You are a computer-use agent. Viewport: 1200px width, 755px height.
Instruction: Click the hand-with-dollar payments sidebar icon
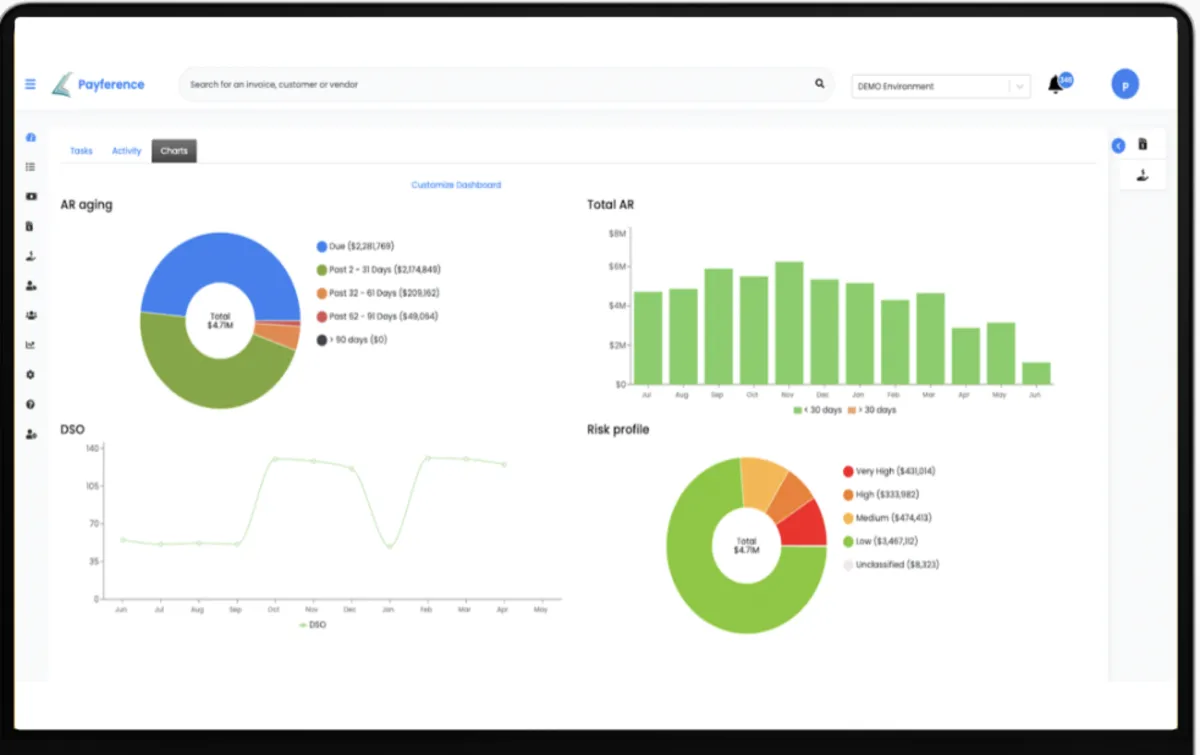pyautogui.click(x=31, y=256)
